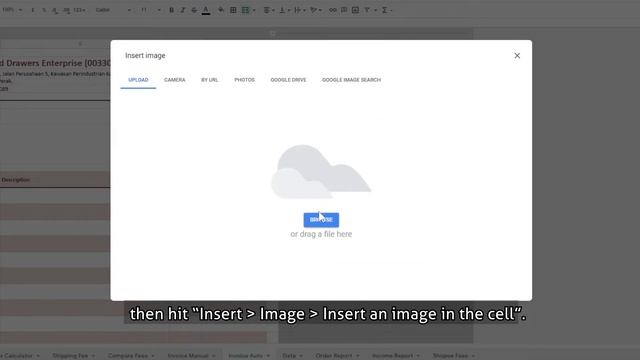Format as currency in toolbar
The image size is (640, 360).
[33, 10]
